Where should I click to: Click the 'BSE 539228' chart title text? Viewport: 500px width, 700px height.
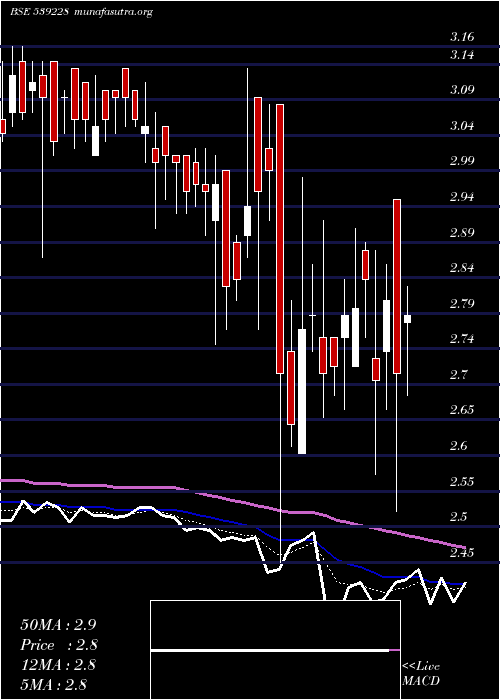pos(39,12)
